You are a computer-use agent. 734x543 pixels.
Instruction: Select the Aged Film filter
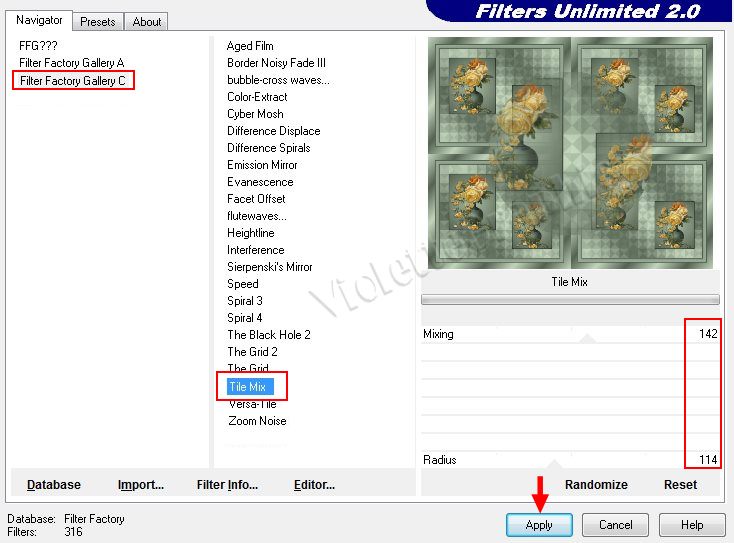(250, 46)
